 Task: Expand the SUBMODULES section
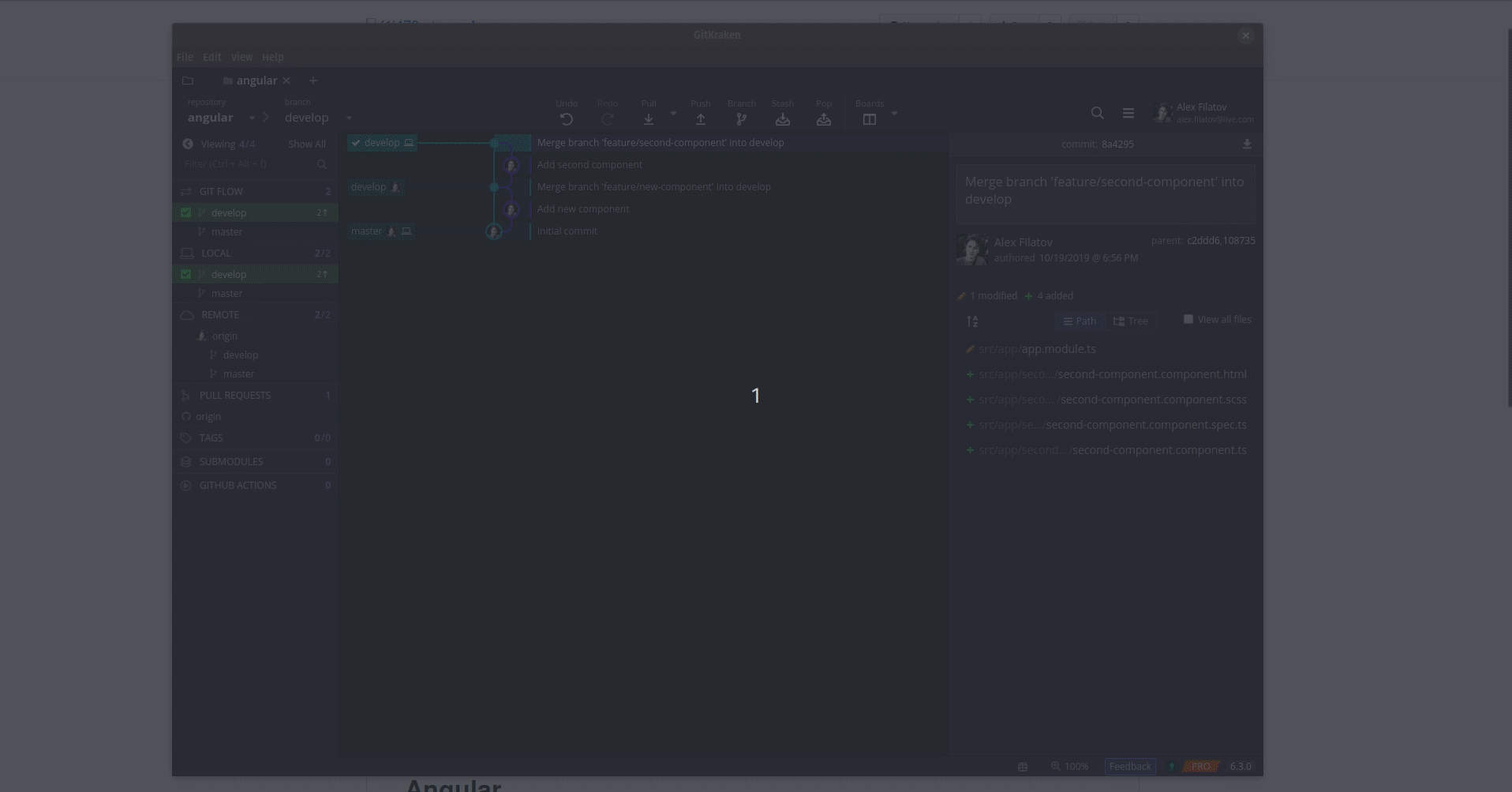(x=256, y=462)
